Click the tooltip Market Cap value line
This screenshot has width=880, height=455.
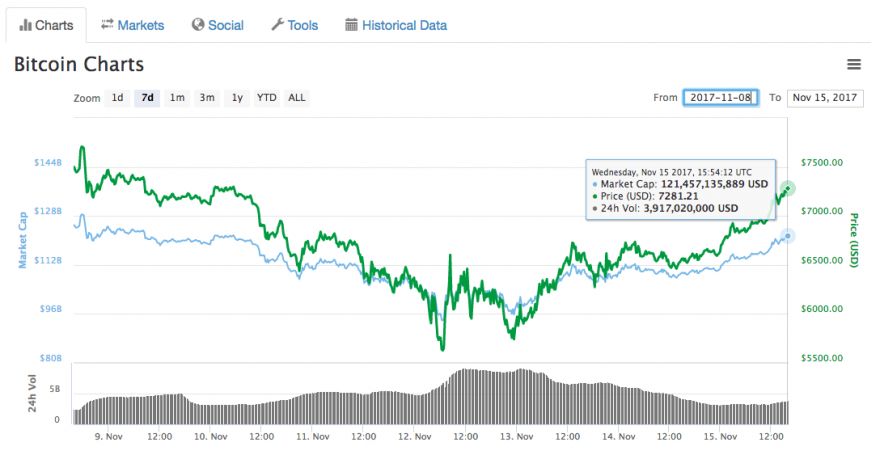[x=681, y=184]
